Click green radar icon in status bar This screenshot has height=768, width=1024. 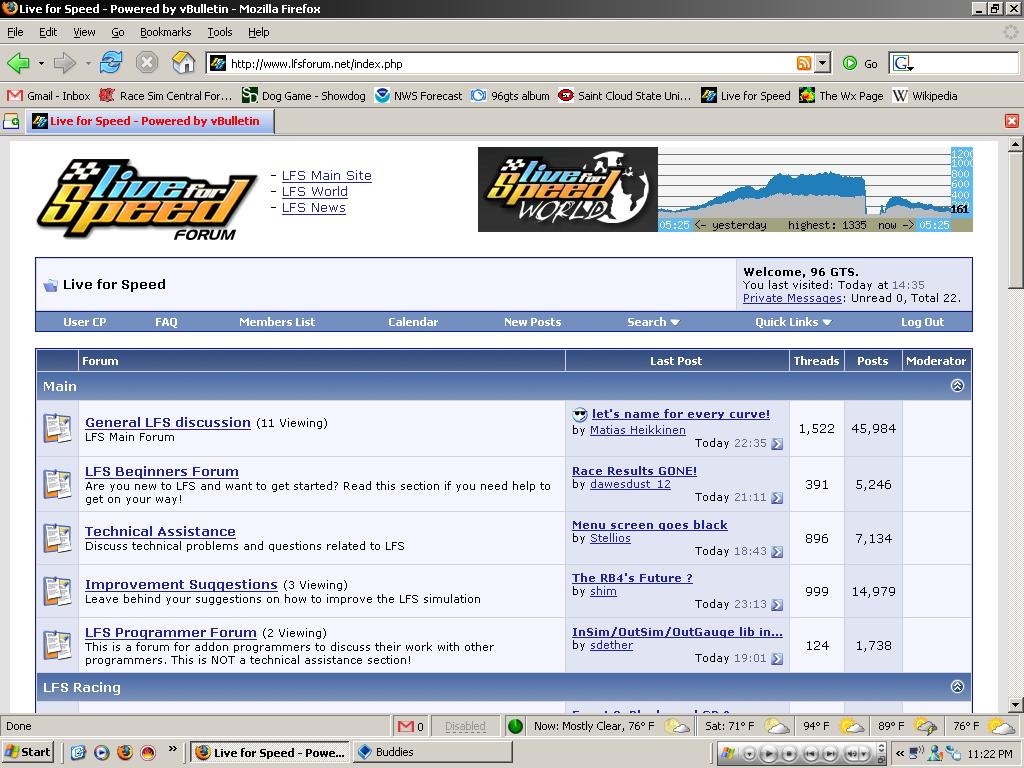point(515,726)
